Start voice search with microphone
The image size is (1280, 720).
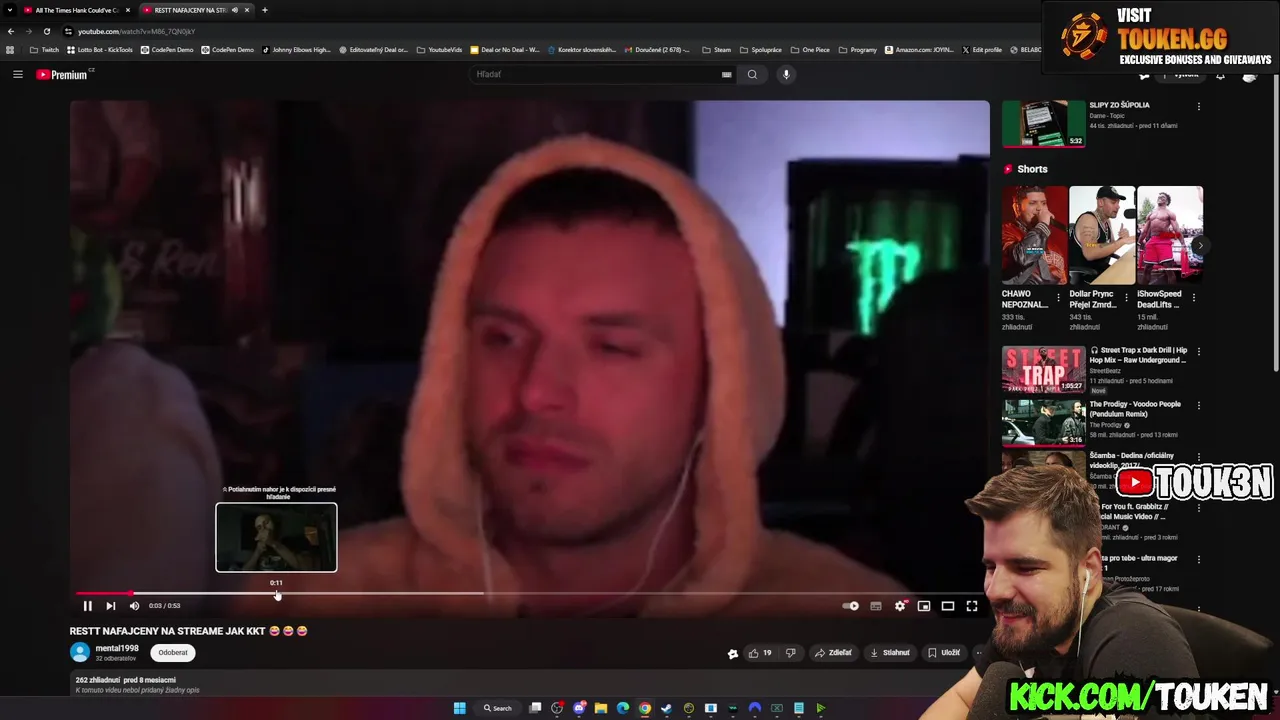[x=786, y=74]
